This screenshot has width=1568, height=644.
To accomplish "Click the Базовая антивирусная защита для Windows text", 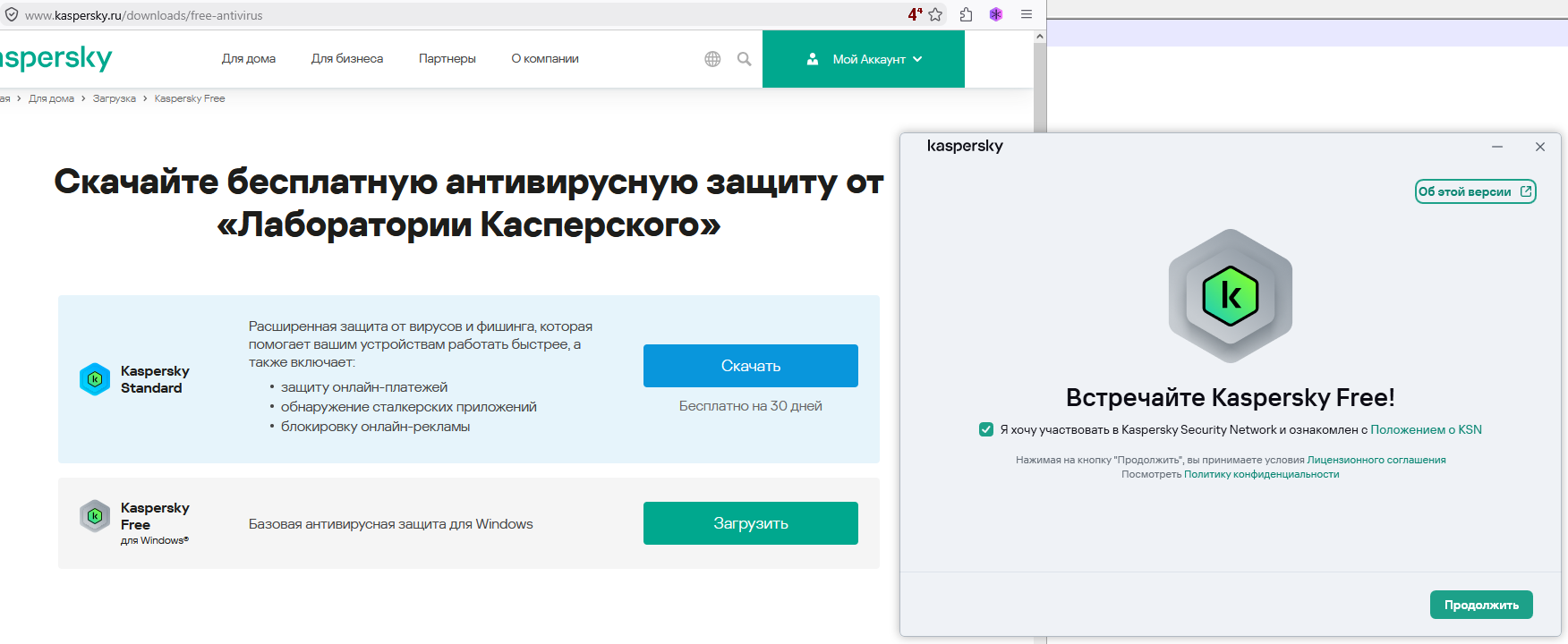I will click(x=391, y=524).
